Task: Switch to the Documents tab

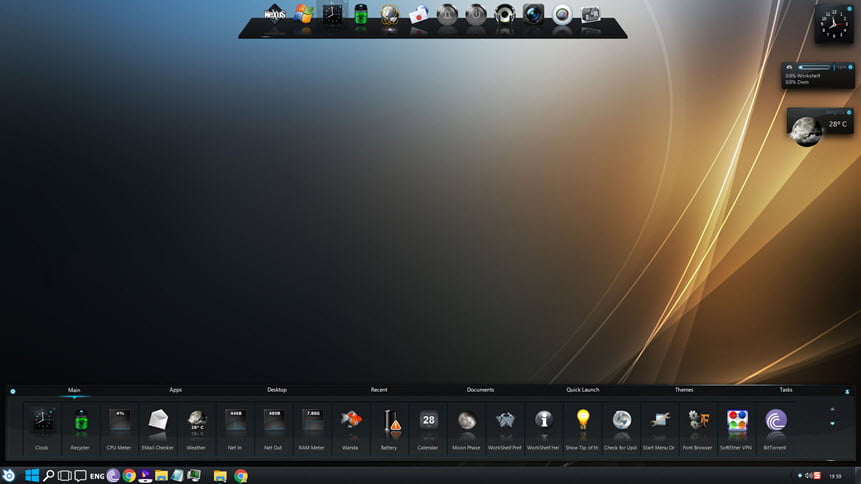Action: 480,390
